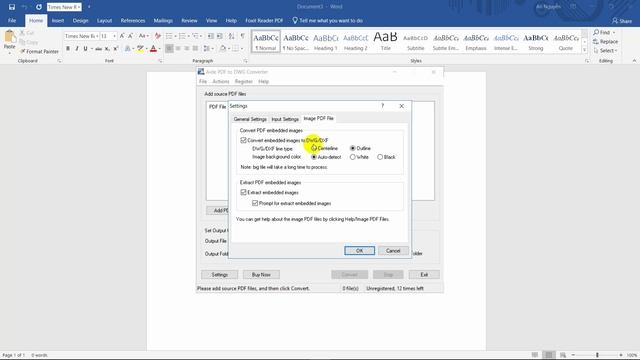640x360 pixels.
Task: Select Black background color radio
Action: (380, 157)
